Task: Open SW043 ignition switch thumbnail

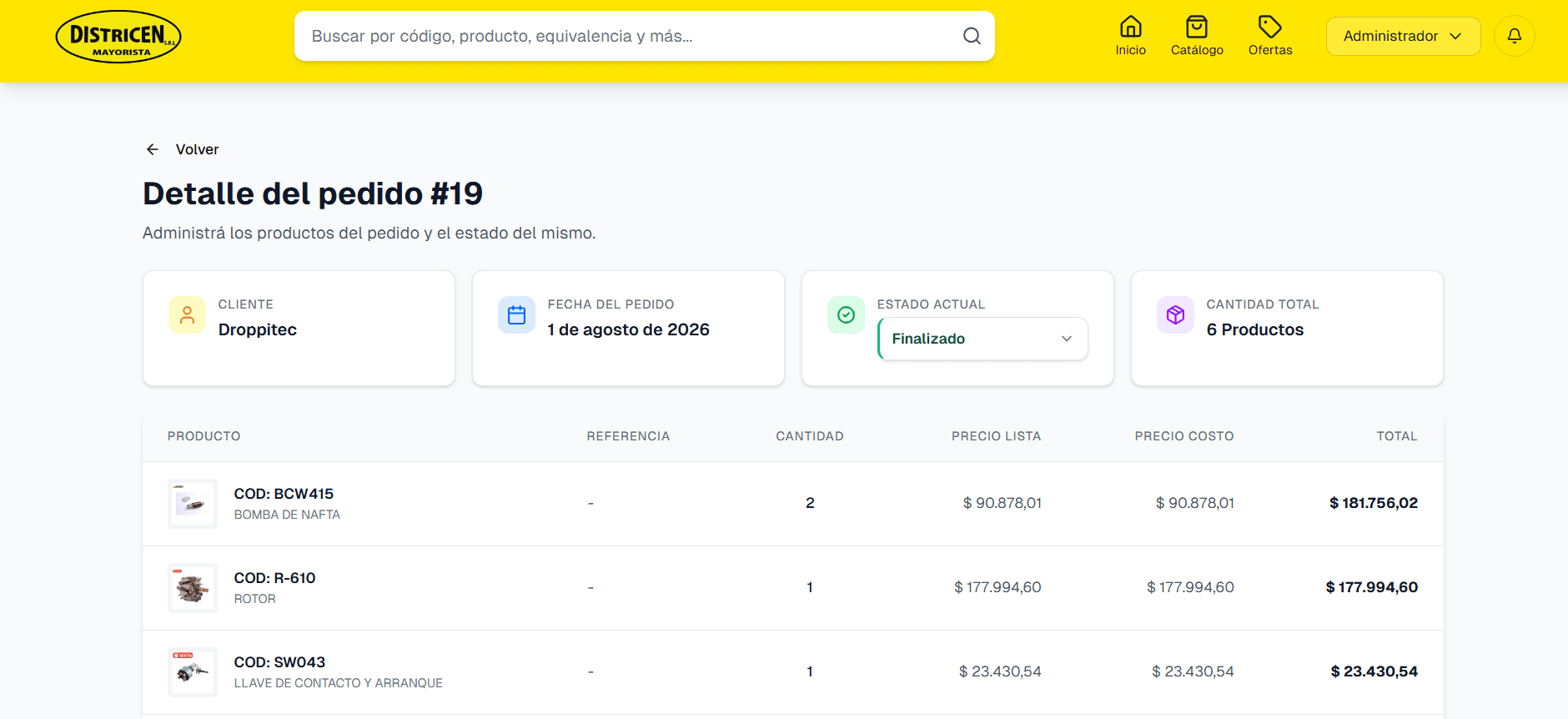Action: tap(193, 672)
